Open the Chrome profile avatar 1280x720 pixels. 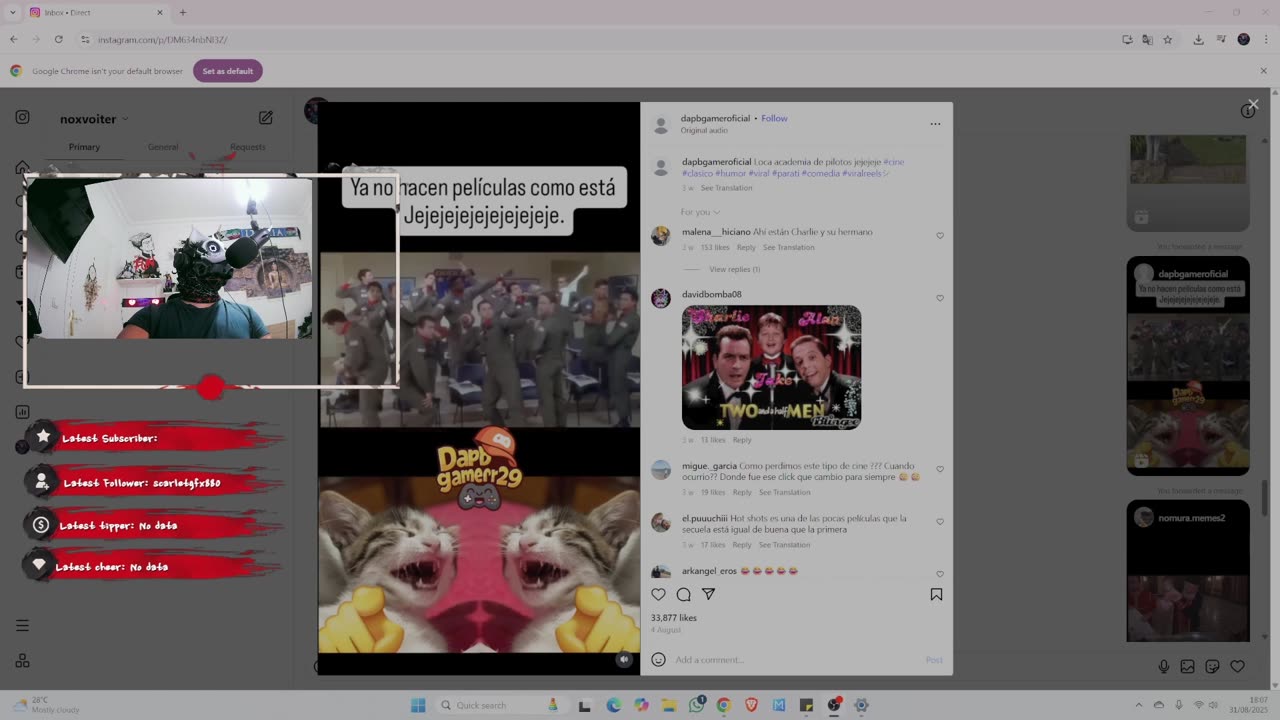[x=1244, y=40]
